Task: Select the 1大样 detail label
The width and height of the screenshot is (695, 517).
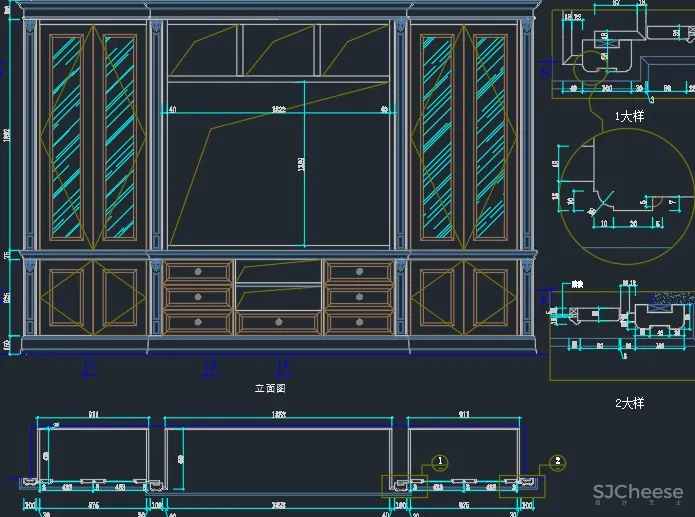Action: [x=629, y=116]
